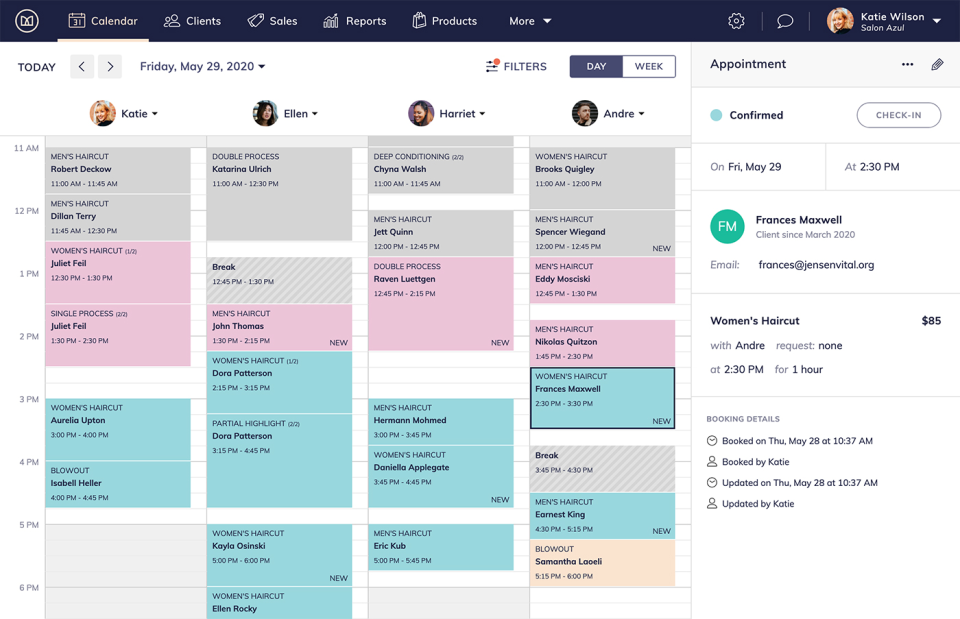Click Ellen's Break block at 12:45 PM

(x=279, y=280)
